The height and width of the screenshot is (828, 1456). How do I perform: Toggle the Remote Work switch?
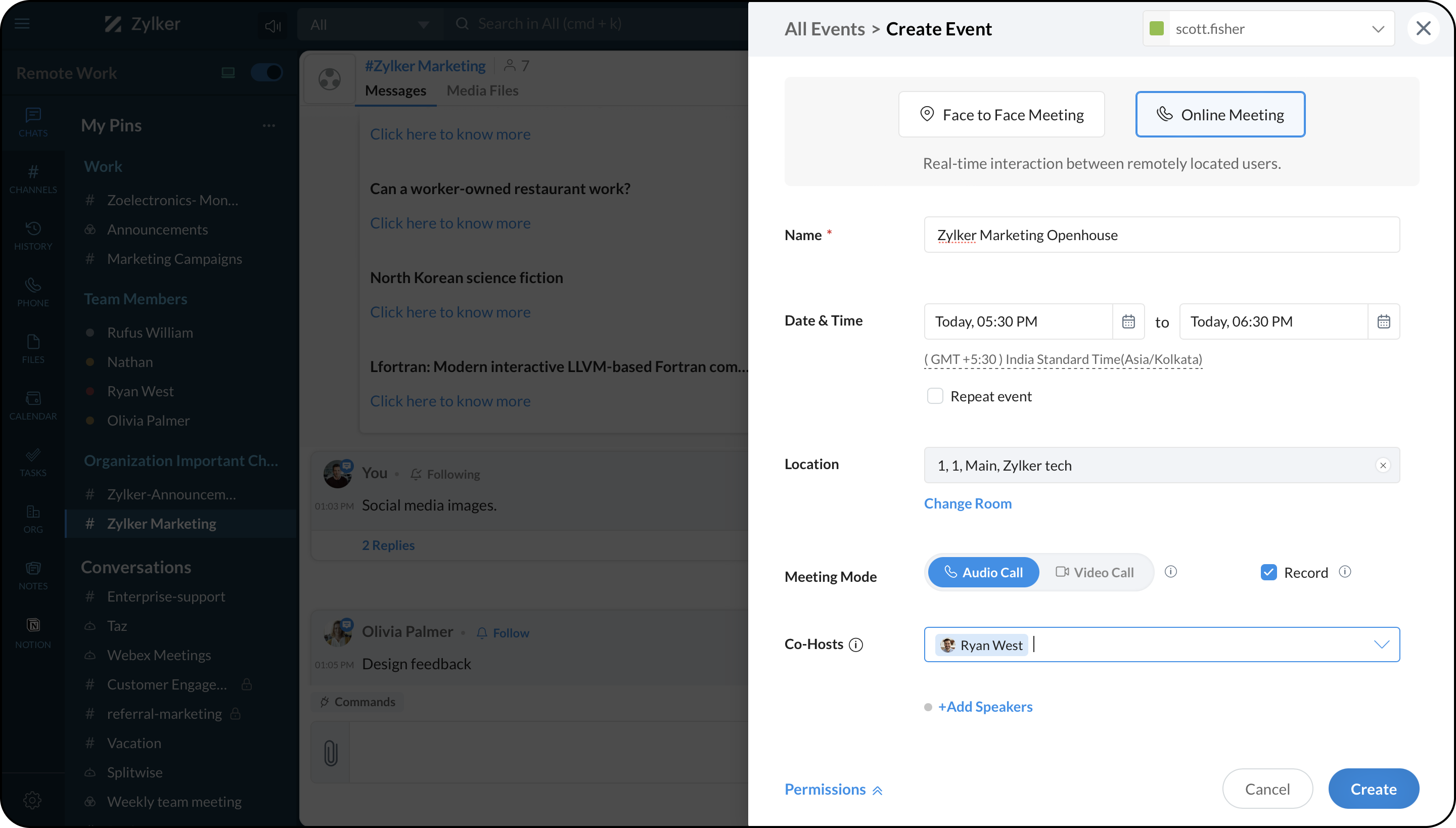267,72
